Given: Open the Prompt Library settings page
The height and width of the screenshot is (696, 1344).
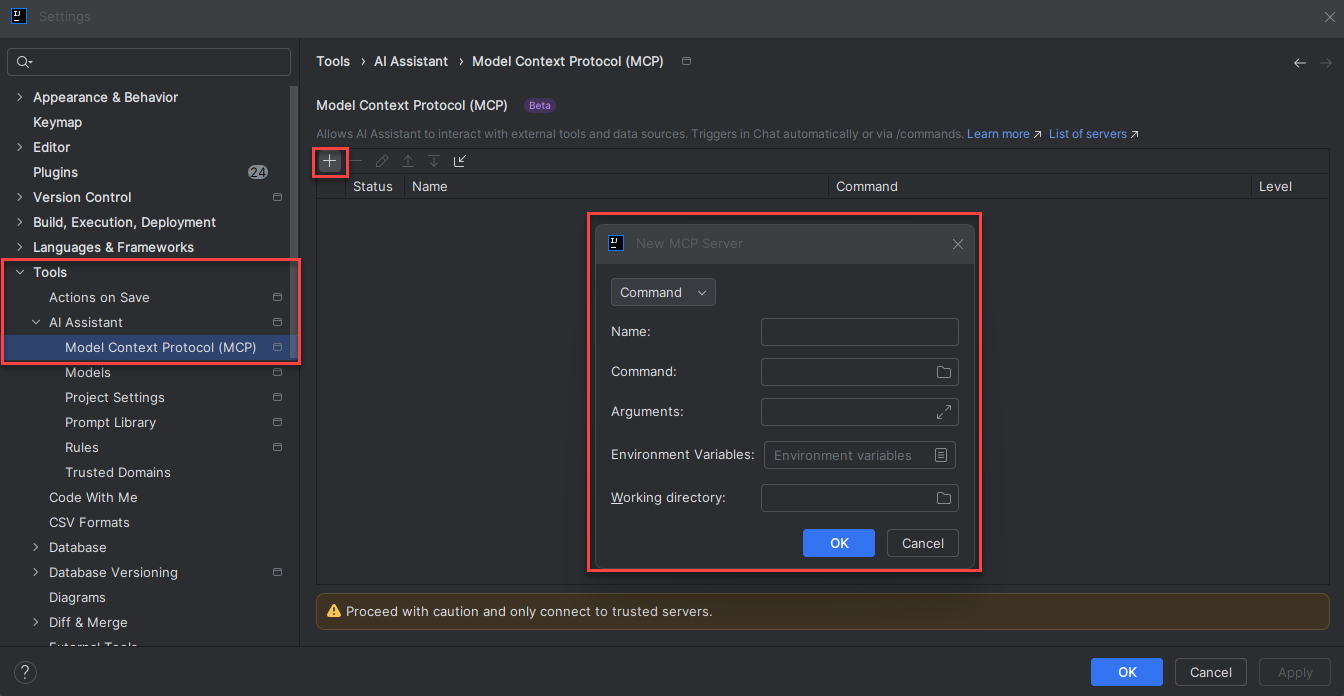Looking at the screenshot, I should point(113,422).
